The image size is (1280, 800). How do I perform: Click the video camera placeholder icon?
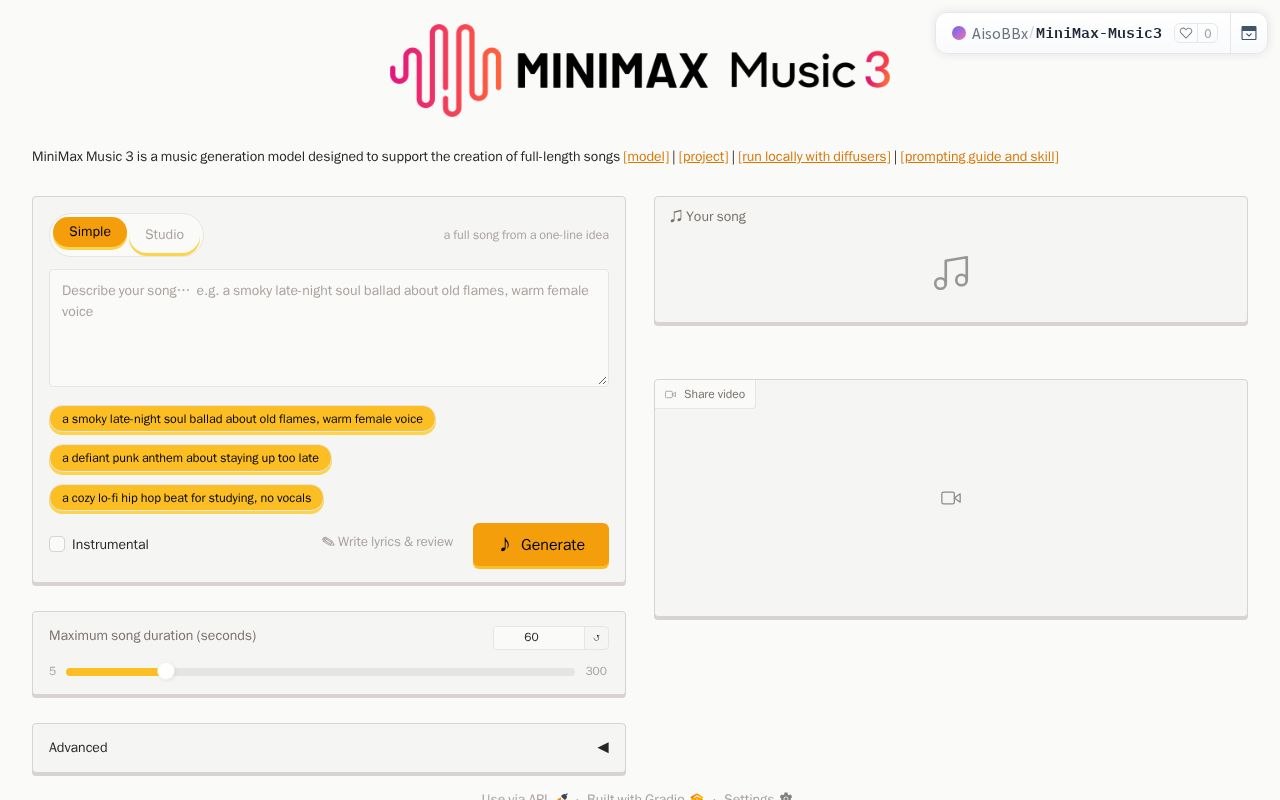point(951,498)
